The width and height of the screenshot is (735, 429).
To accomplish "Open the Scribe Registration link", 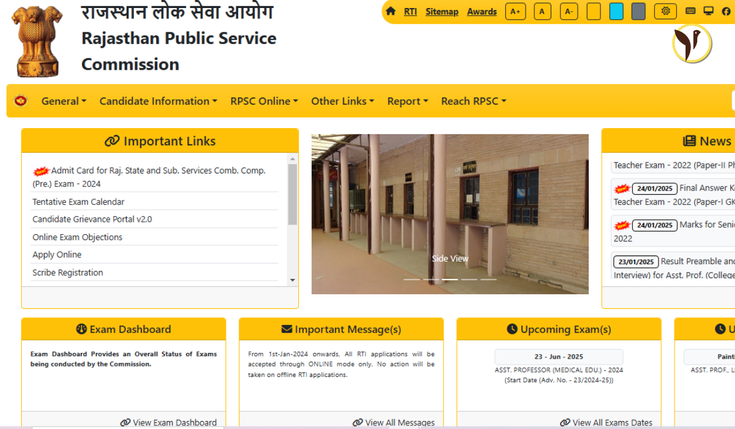I will click(68, 272).
